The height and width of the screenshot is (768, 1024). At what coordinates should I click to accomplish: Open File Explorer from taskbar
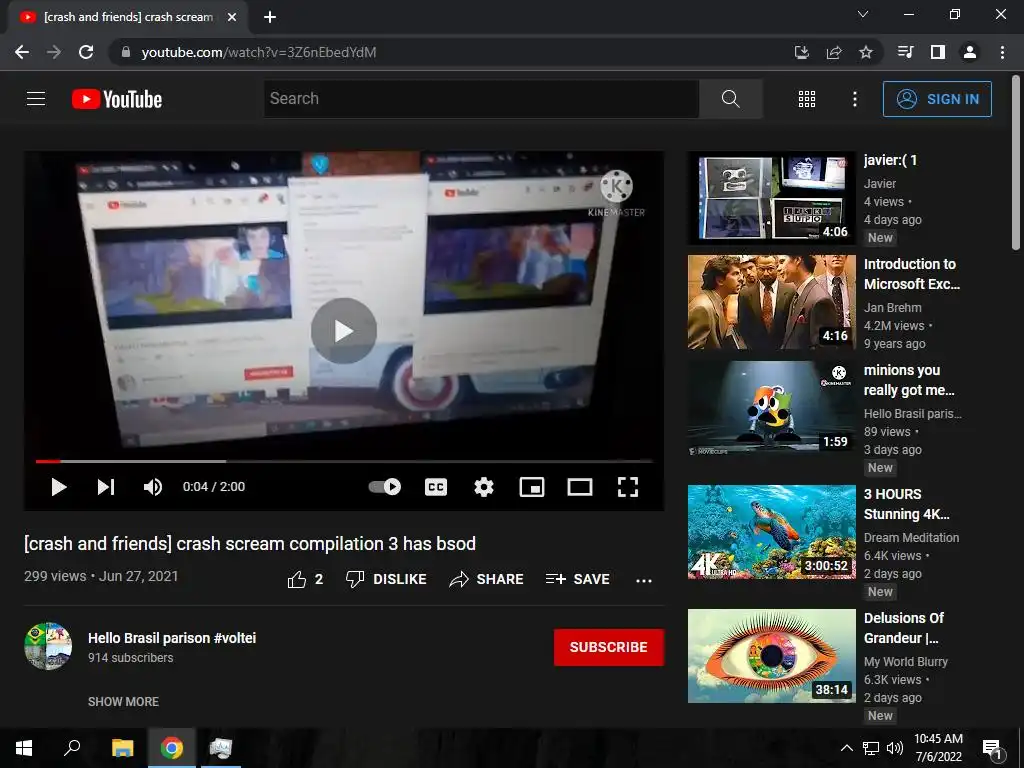(122, 748)
